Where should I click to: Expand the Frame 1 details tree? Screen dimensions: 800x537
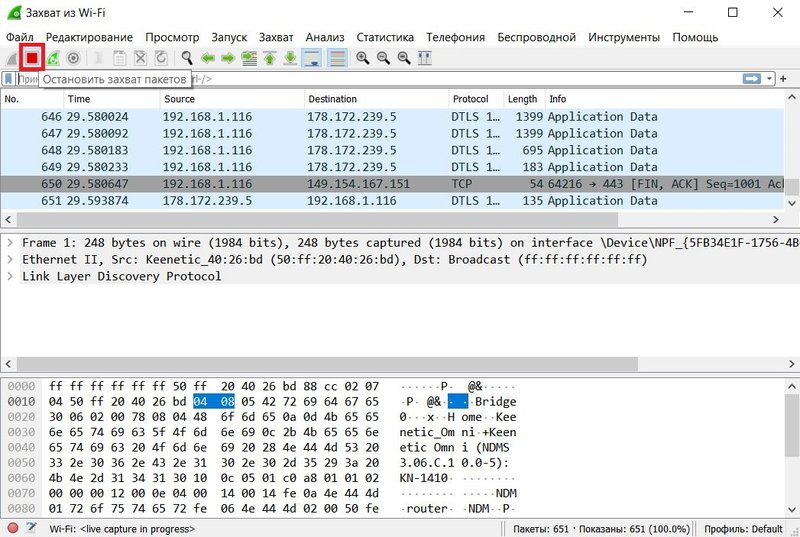pyautogui.click(x=10, y=243)
